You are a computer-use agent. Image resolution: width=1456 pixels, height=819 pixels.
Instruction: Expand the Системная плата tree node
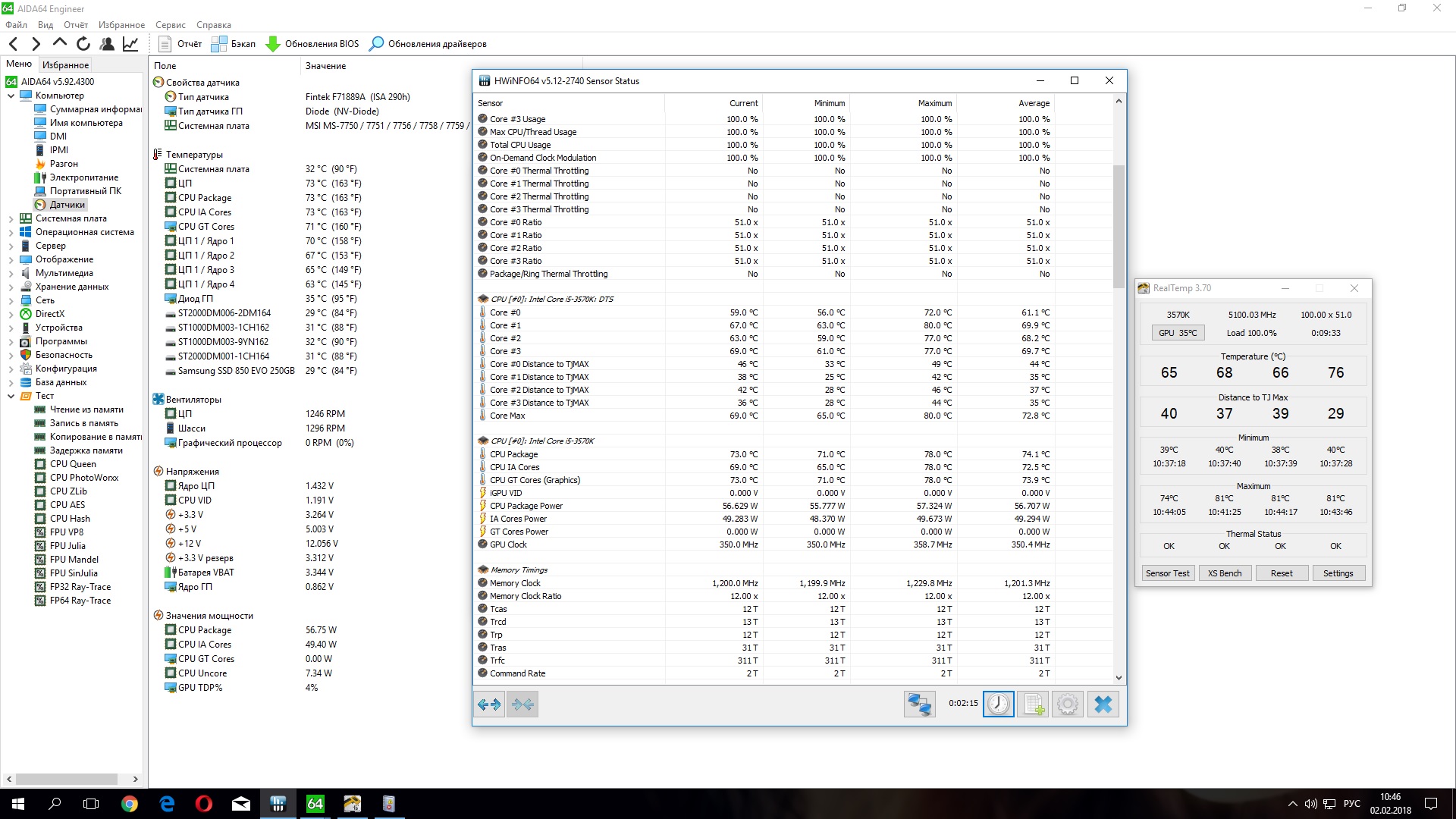[x=11, y=218]
